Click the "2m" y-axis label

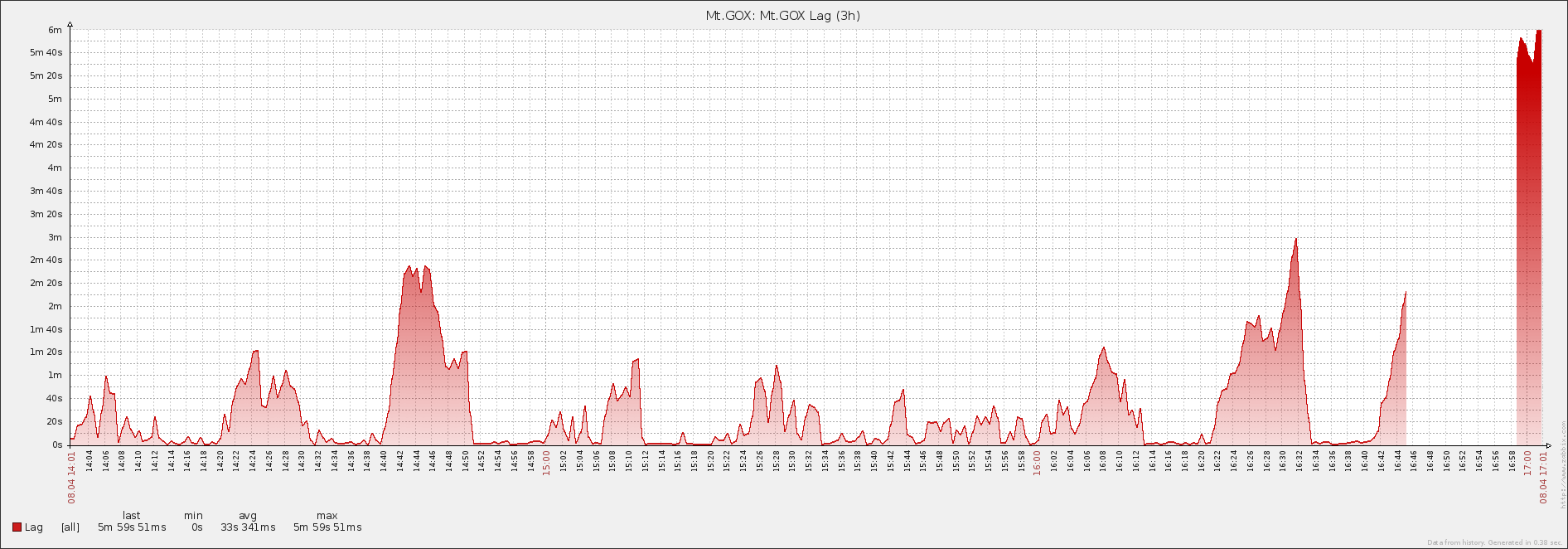pos(55,307)
